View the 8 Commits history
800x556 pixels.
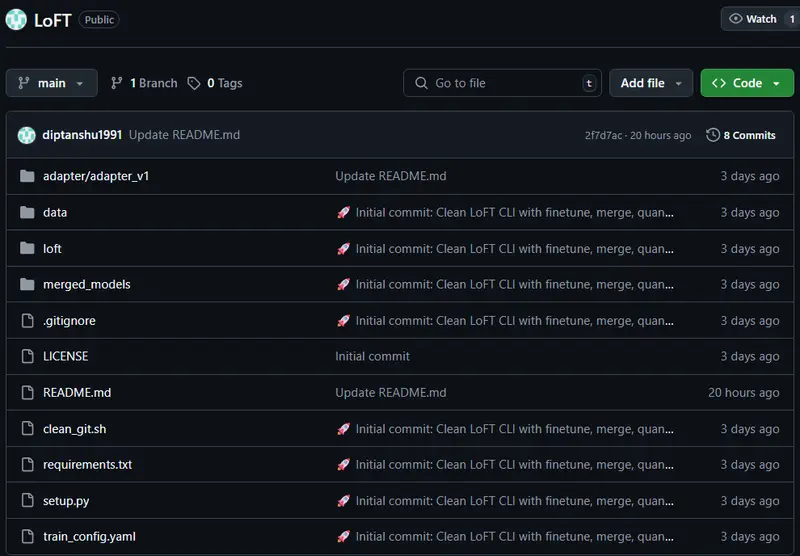[741, 135]
